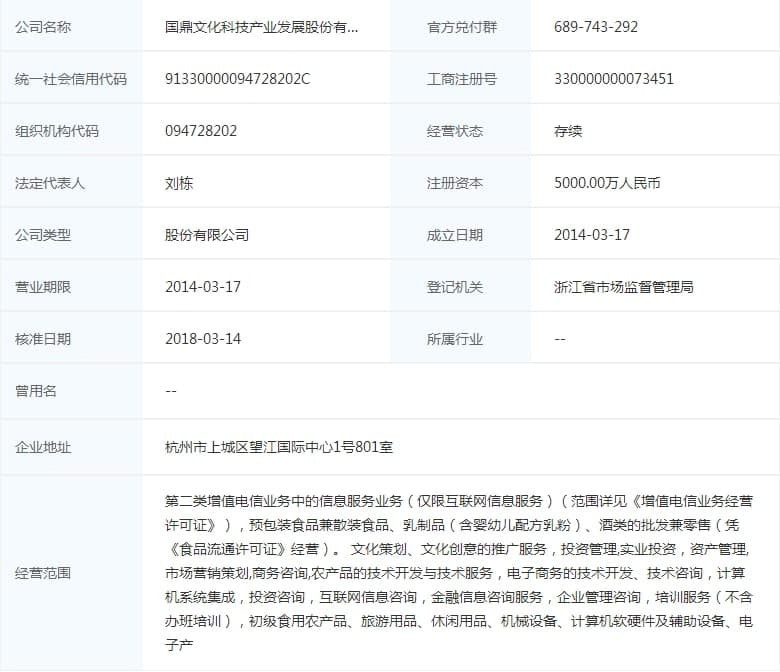Screen dimensions: 780x672
Task: Click the 法定代表人 label
Action: (x=50, y=183)
